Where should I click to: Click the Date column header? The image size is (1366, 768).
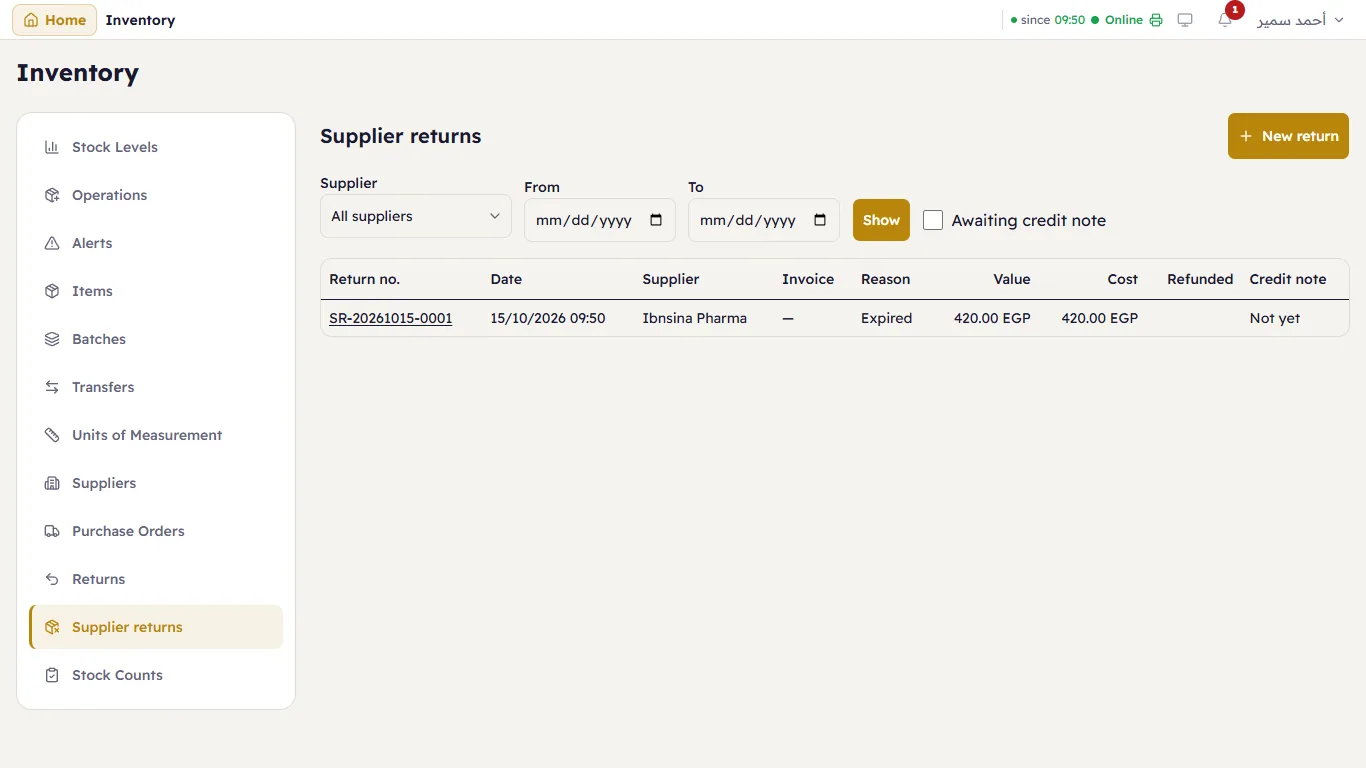[506, 279]
